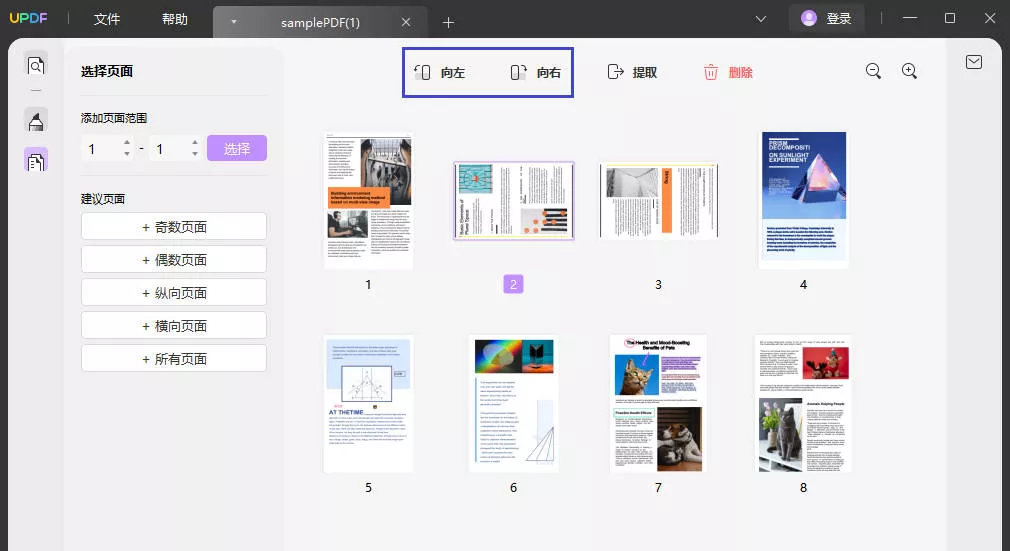1010x551 pixels.
Task: Open the reader view sidebar icon
Action: click(x=36, y=66)
